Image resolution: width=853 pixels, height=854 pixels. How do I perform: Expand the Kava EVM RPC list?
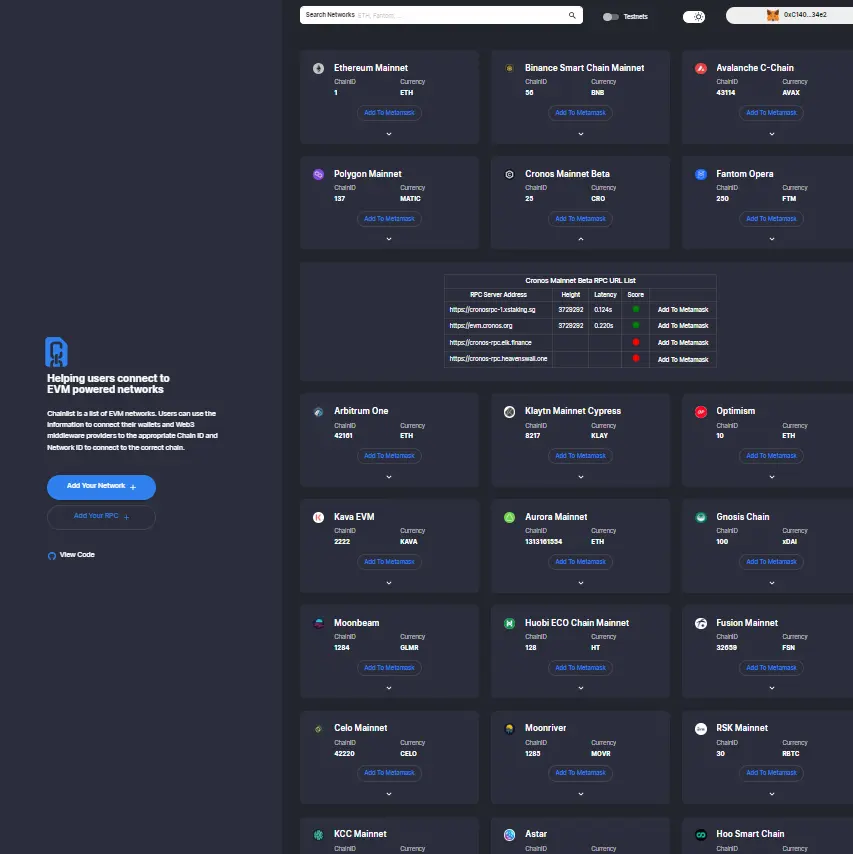click(x=389, y=583)
